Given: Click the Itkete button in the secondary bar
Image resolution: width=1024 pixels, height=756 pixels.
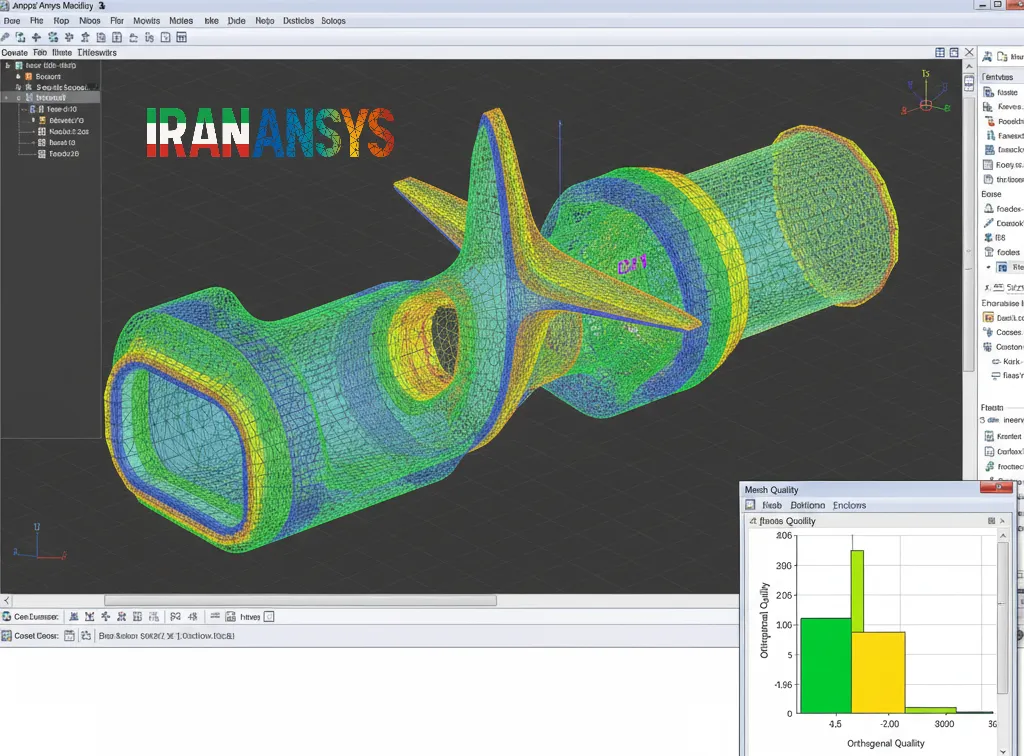Looking at the screenshot, I should tap(62, 52).
